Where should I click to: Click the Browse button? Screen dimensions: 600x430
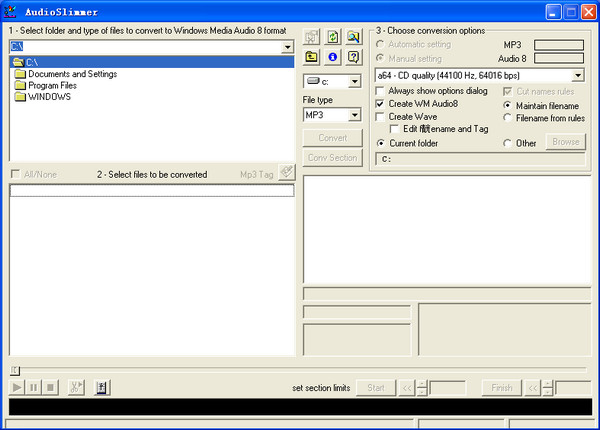(566, 142)
